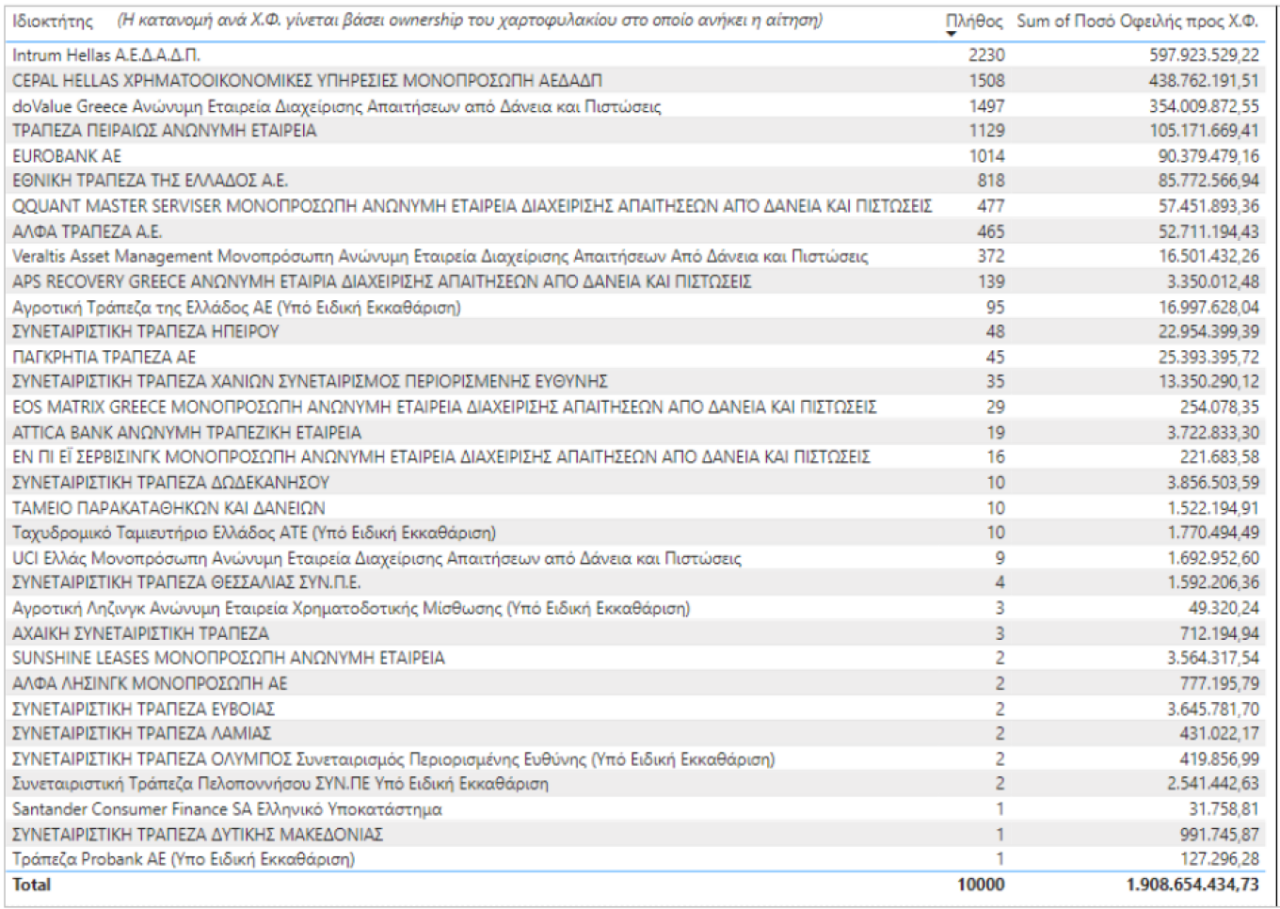Click the doValue Greece owner name
Image resolution: width=1280 pixels, height=909 pixels.
(x=337, y=106)
